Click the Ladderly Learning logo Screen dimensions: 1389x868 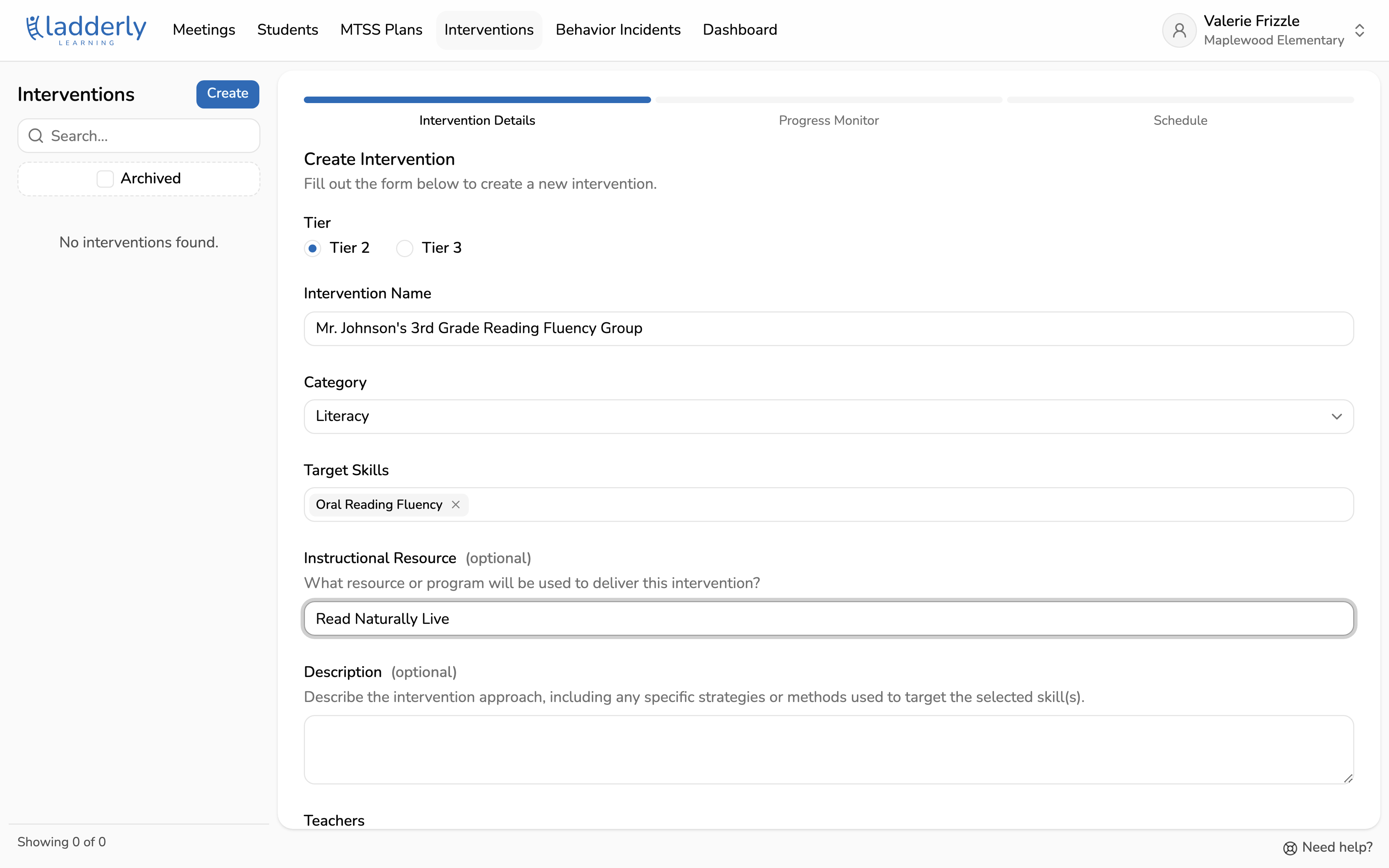pyautogui.click(x=86, y=30)
